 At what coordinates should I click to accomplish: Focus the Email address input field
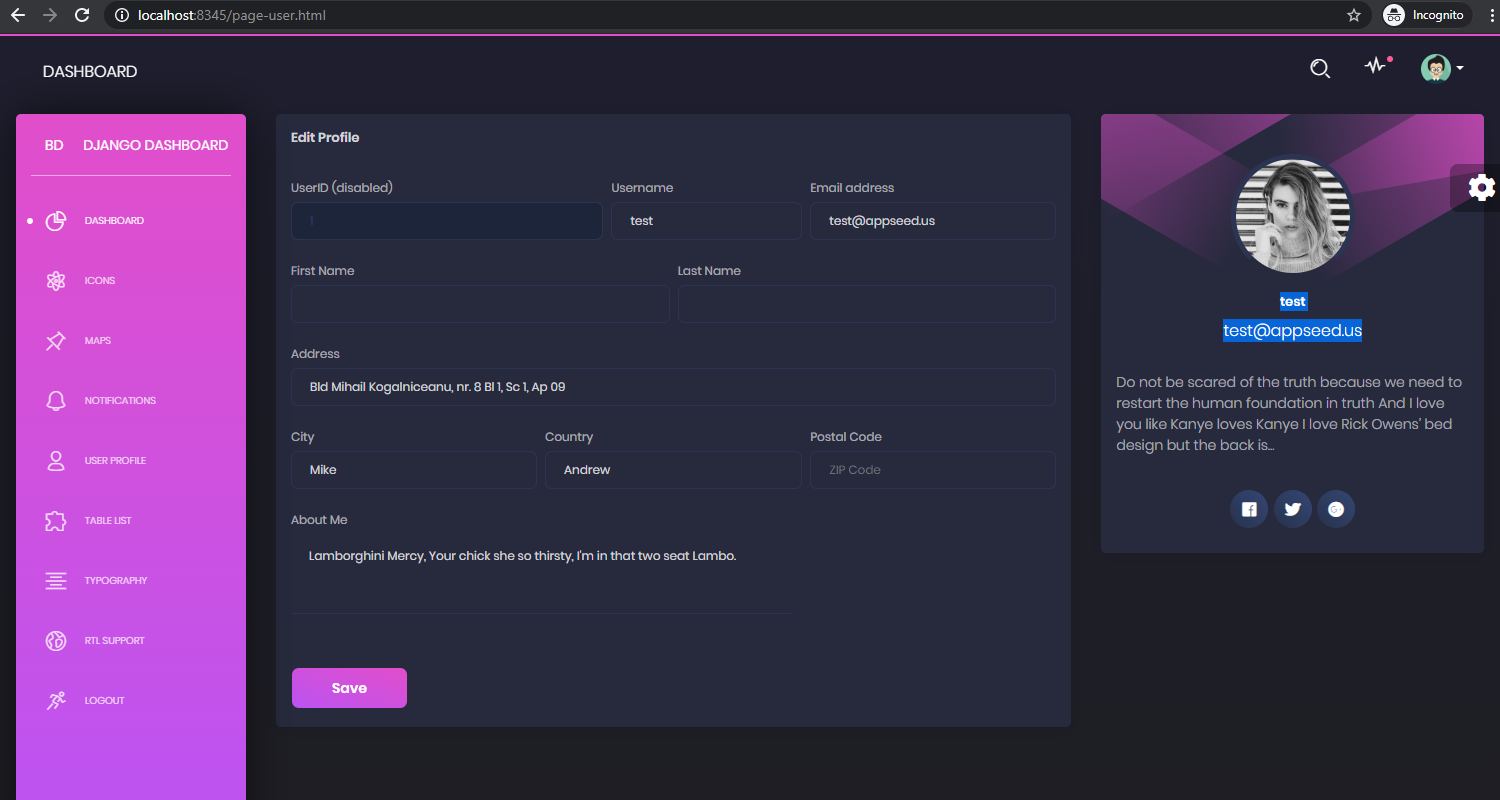click(x=933, y=221)
